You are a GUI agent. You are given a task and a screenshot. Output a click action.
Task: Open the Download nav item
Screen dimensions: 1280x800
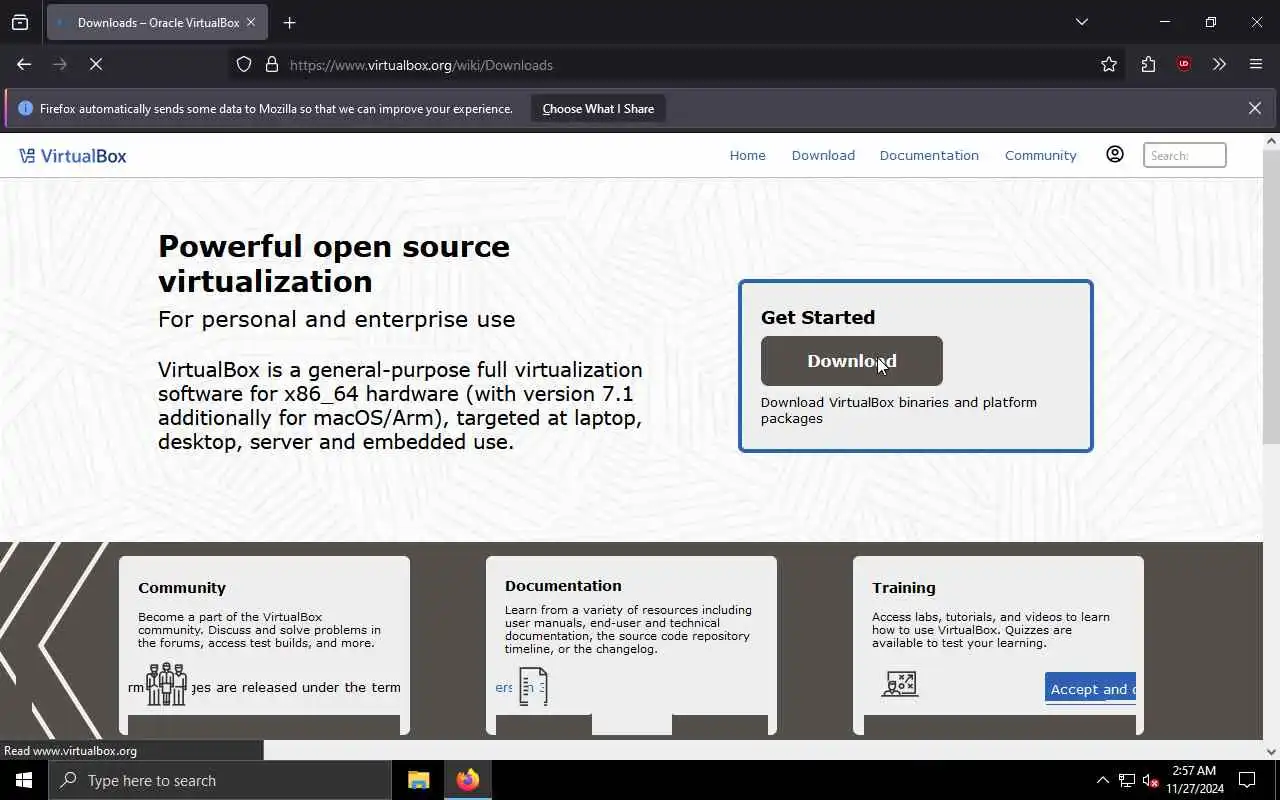click(823, 155)
